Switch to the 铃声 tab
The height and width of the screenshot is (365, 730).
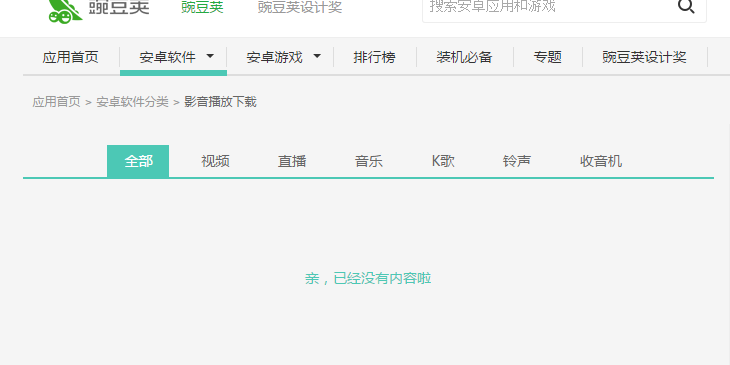pyautogui.click(x=517, y=162)
